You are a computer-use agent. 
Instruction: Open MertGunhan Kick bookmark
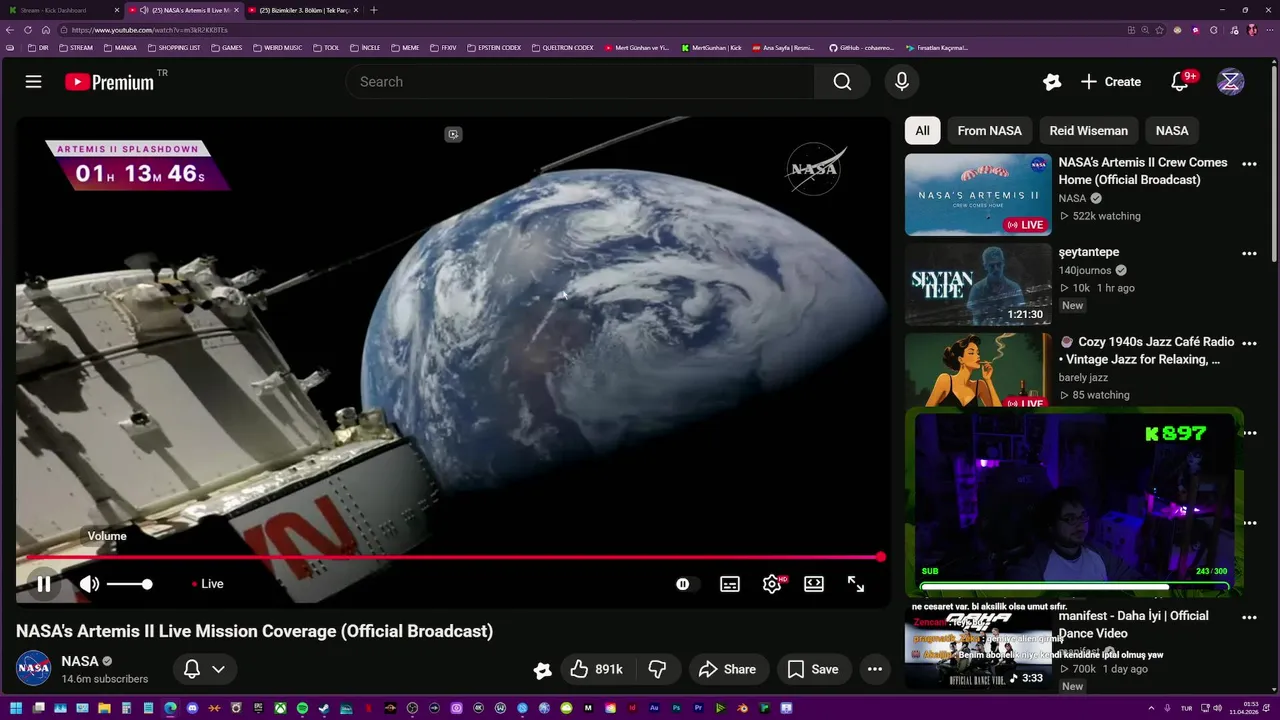click(712, 48)
